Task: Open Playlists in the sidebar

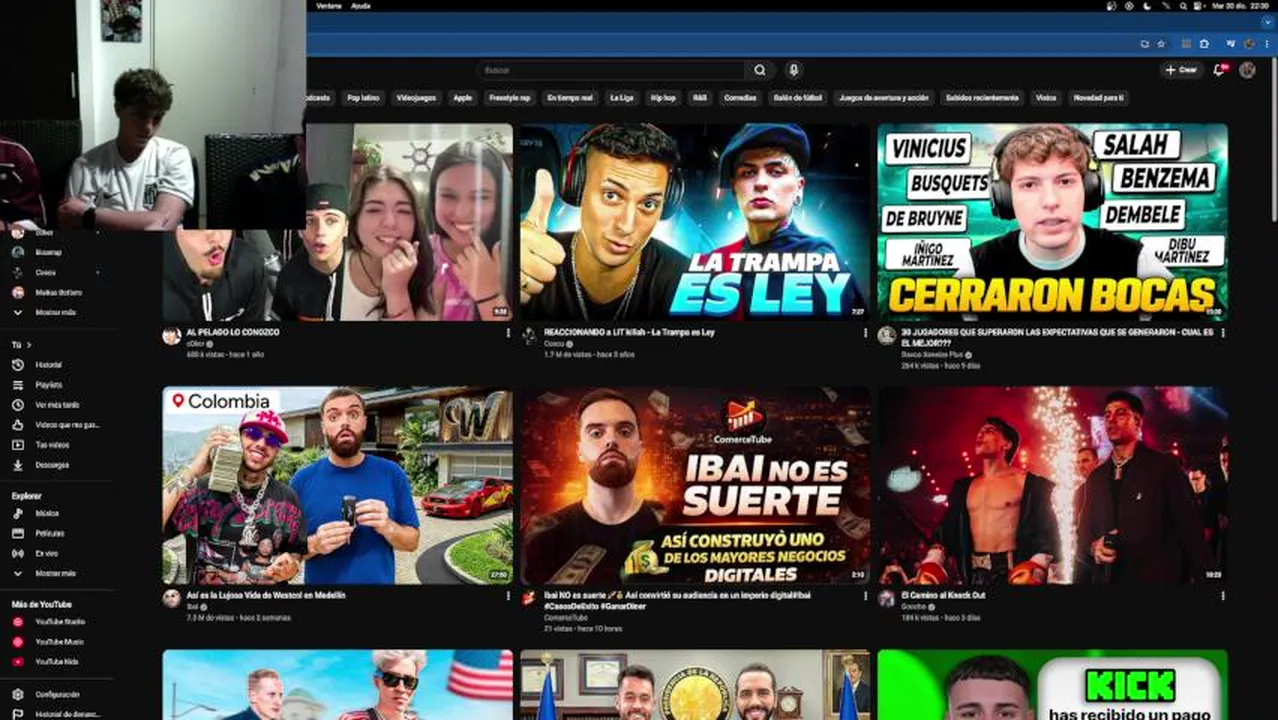Action: pyautogui.click(x=48, y=385)
